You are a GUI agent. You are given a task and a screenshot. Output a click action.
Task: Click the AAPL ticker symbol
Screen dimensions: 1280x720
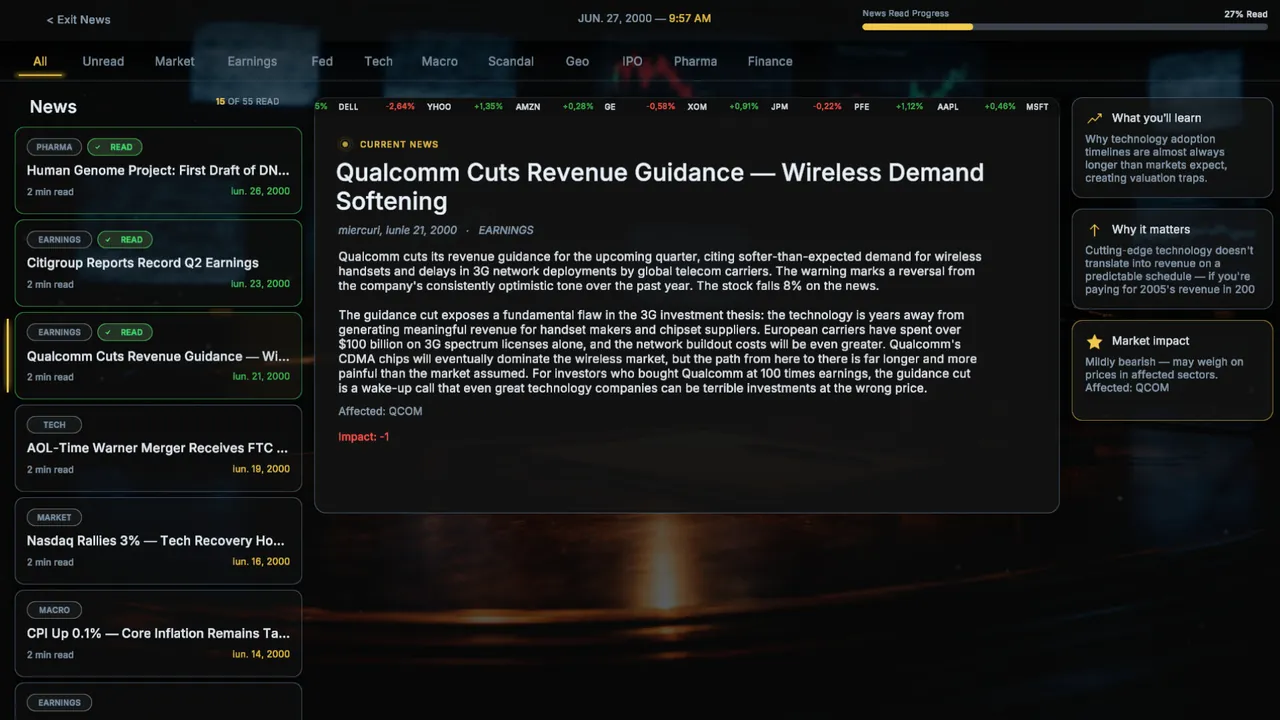tap(947, 106)
